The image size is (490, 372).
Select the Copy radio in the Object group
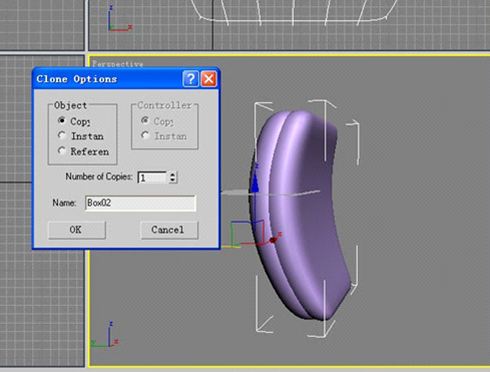click(61, 120)
